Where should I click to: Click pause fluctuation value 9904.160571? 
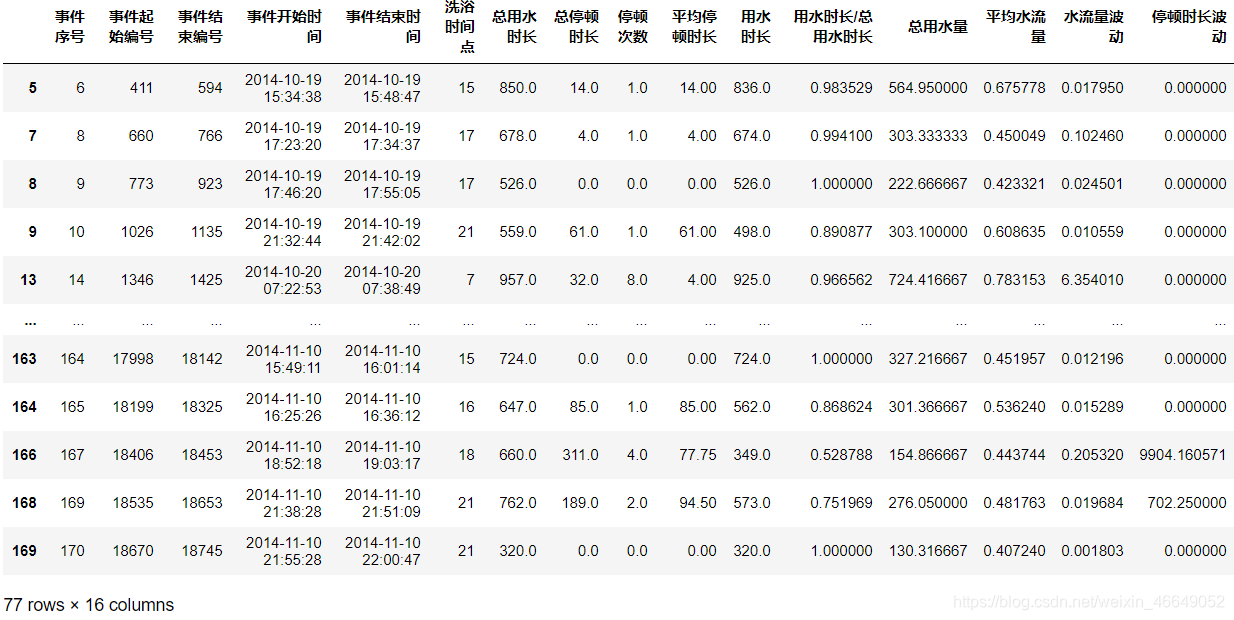coord(1183,455)
